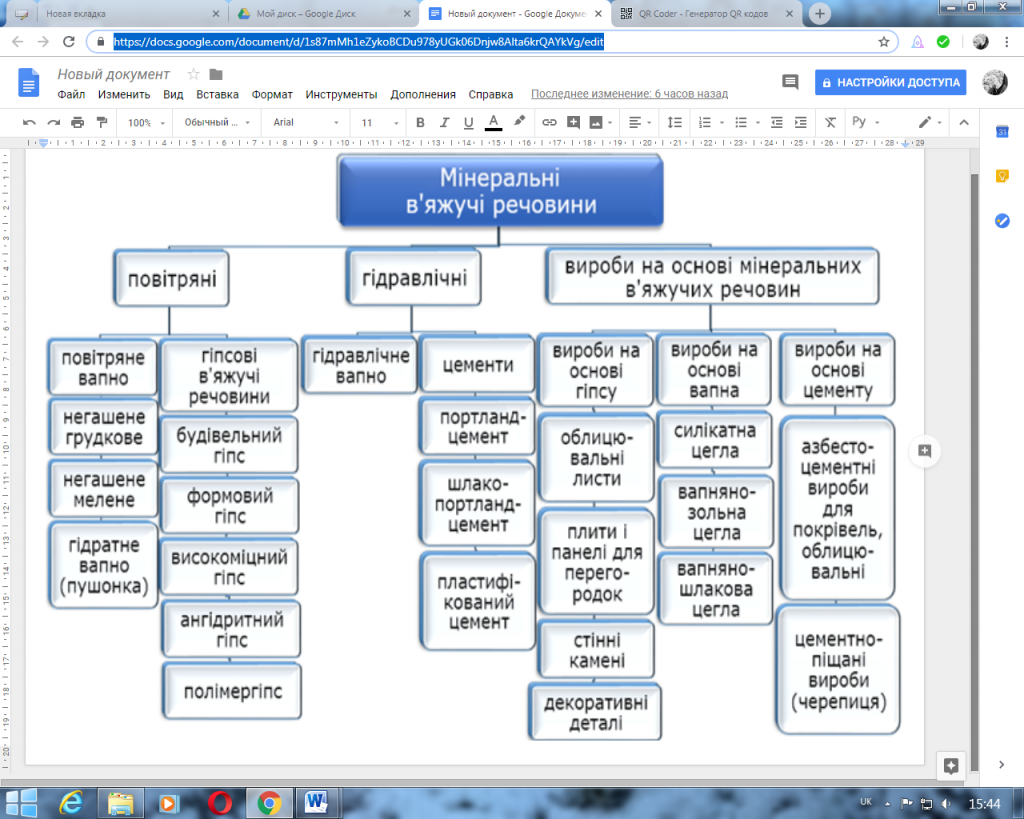The width and height of the screenshot is (1024, 819).
Task: Click the print icon in toolbar
Action: (x=77, y=122)
